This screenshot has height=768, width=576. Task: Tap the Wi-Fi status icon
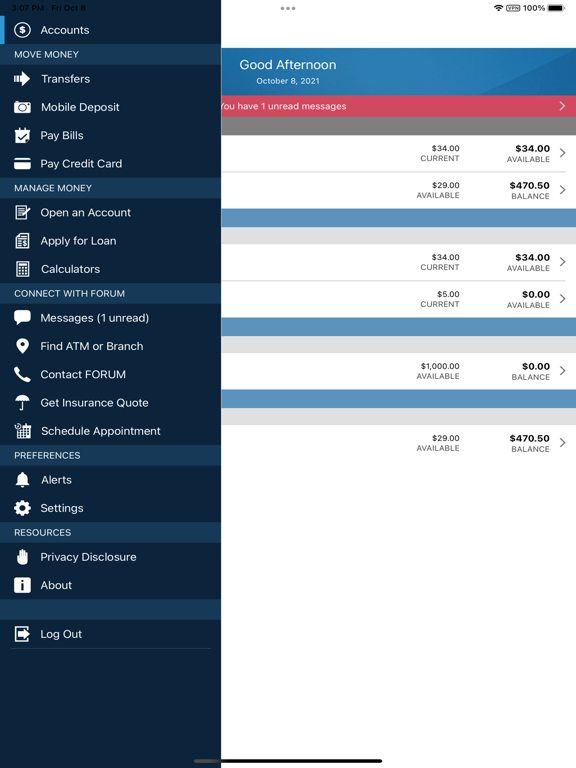pyautogui.click(x=498, y=8)
